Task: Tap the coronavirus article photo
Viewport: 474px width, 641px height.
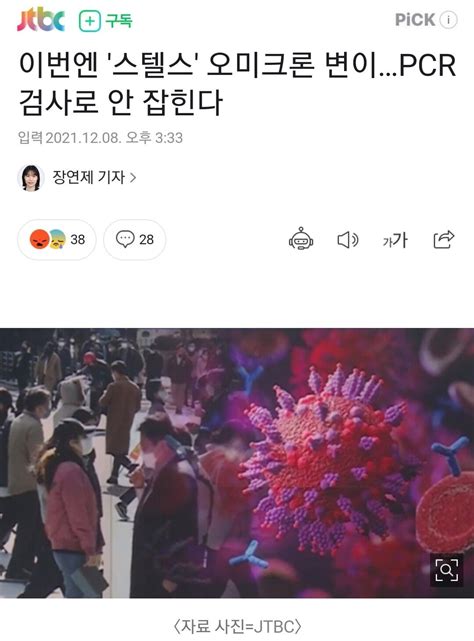Action: 237,463
